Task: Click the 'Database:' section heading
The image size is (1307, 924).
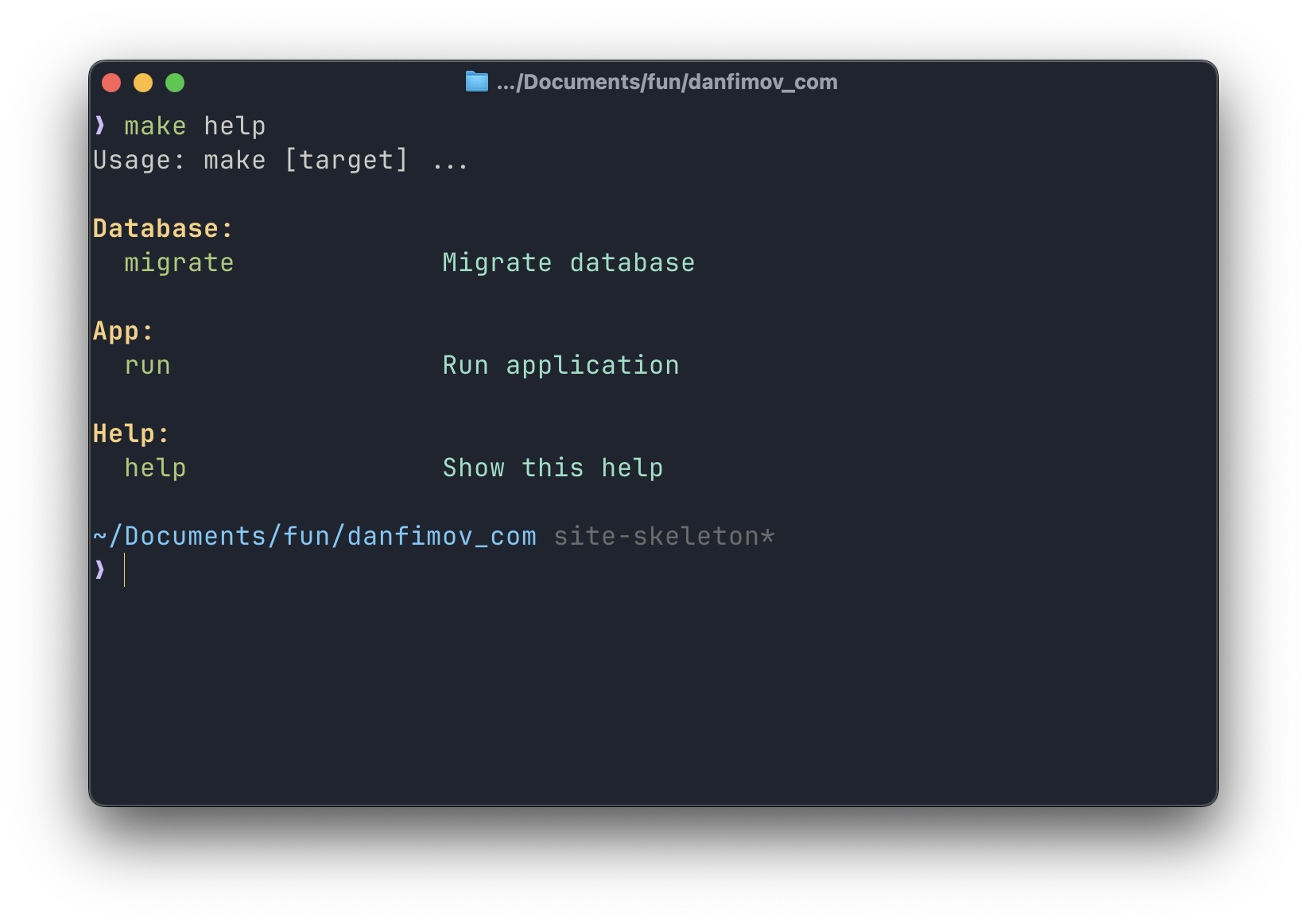Action: pyautogui.click(x=163, y=228)
